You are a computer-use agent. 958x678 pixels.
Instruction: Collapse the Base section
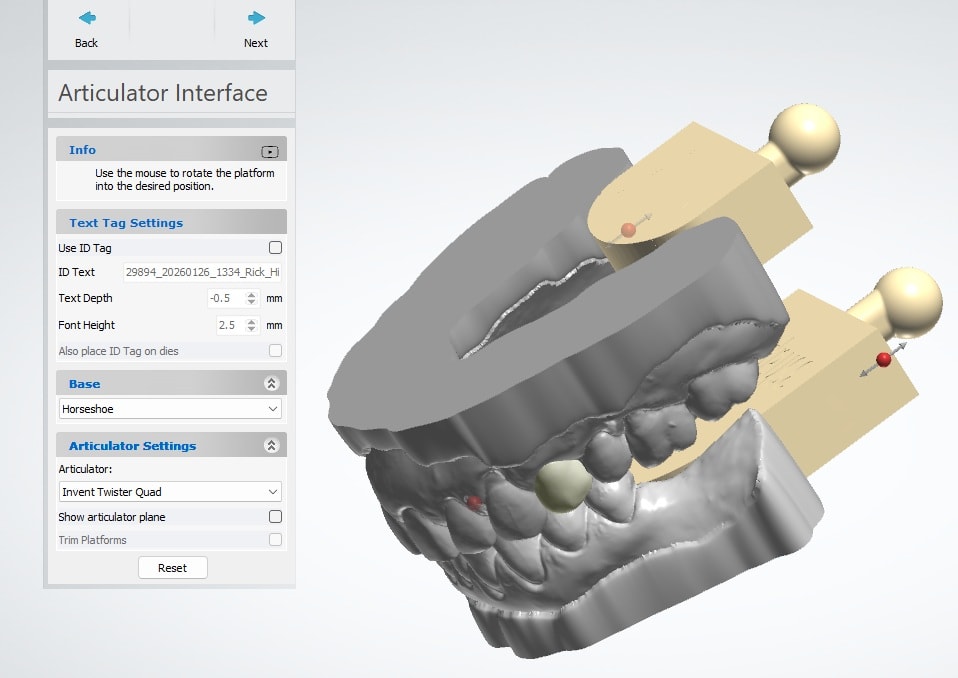click(x=272, y=384)
